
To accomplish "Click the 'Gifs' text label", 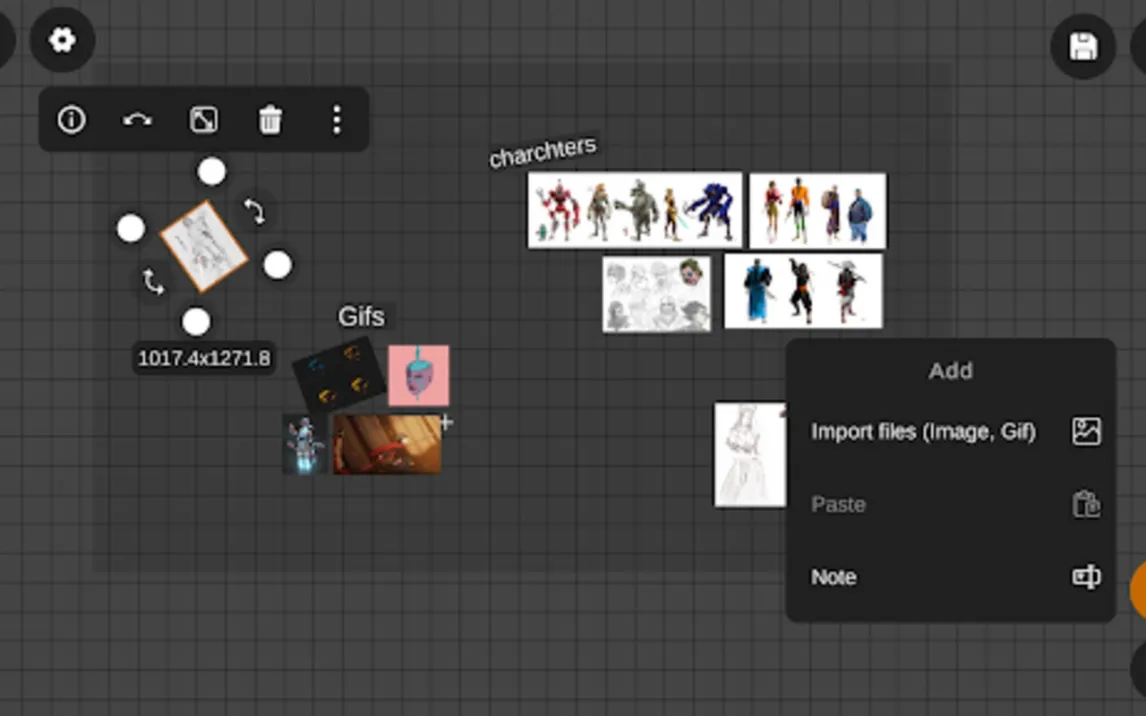I will tap(361, 317).
